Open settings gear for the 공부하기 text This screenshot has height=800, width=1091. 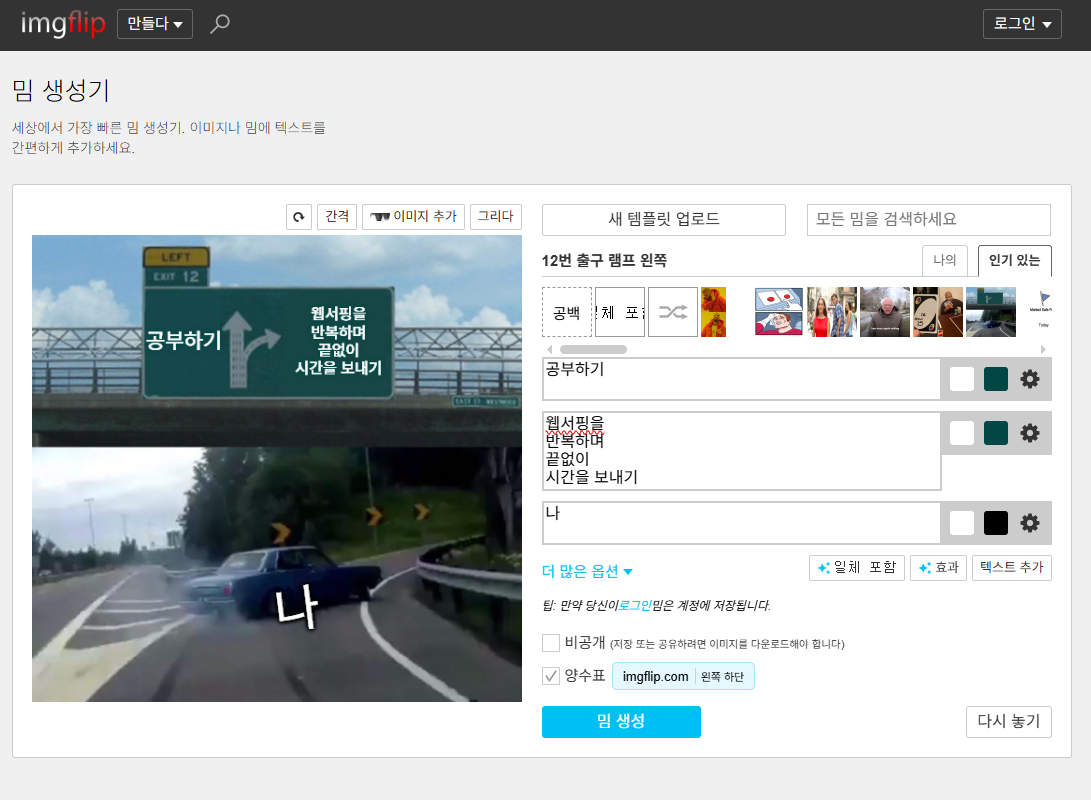pos(1029,379)
